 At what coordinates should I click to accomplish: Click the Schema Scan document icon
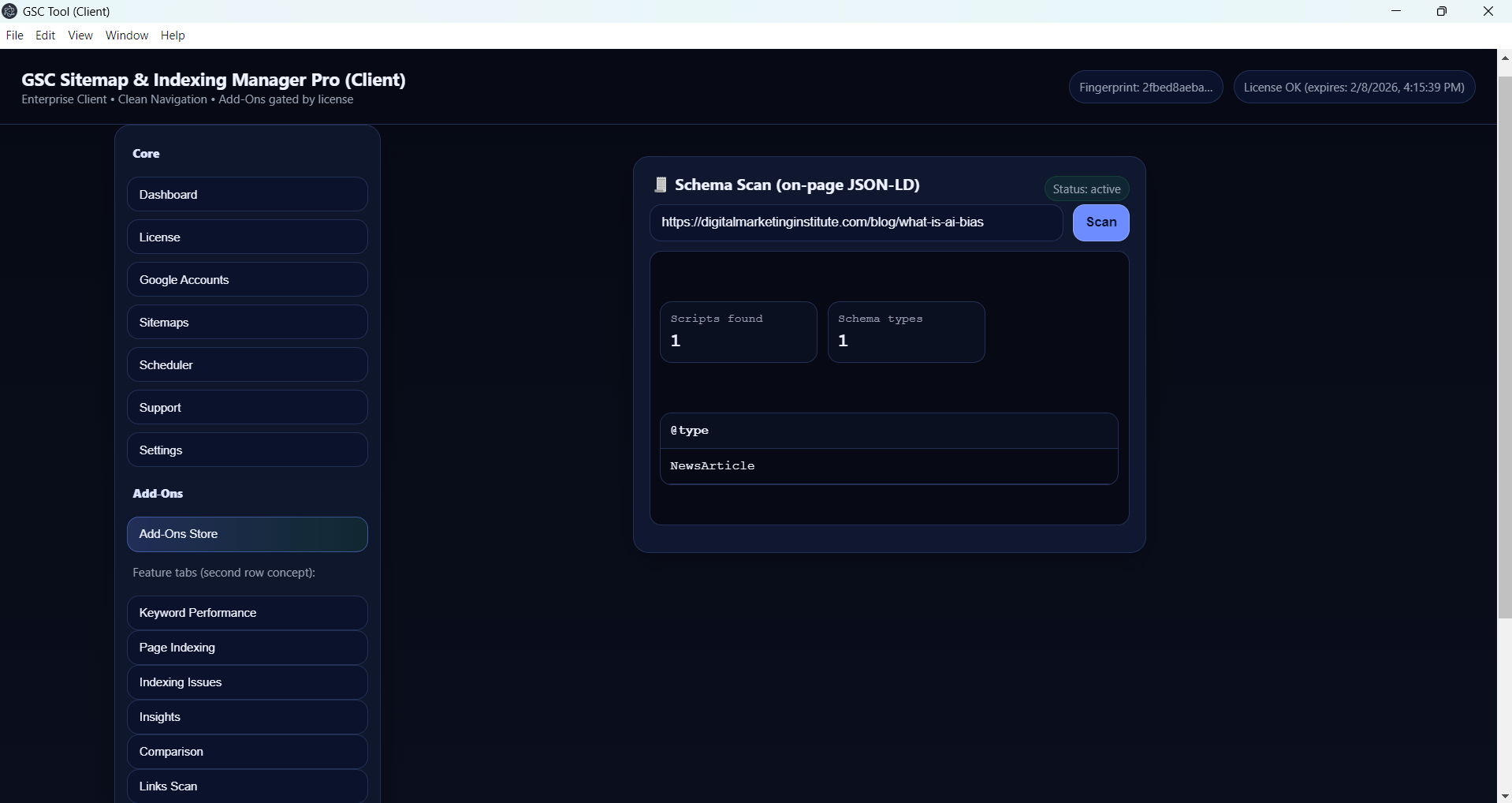point(661,185)
